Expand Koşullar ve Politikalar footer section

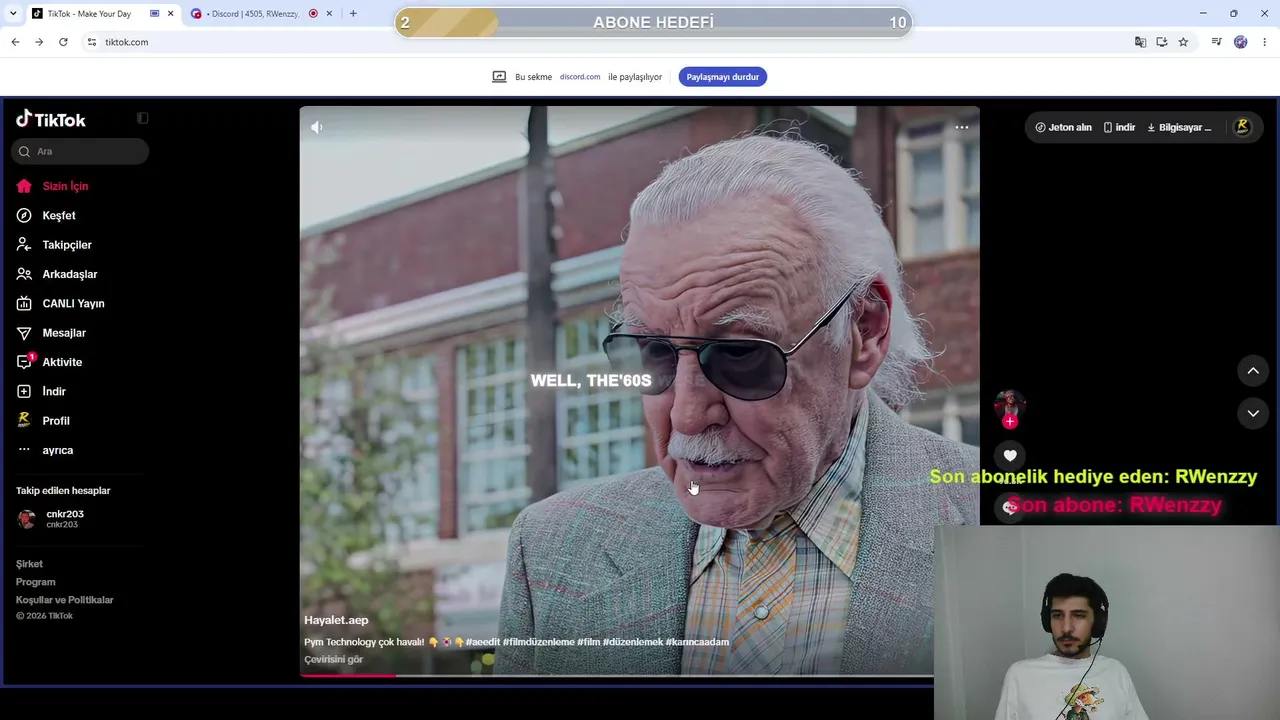point(64,600)
